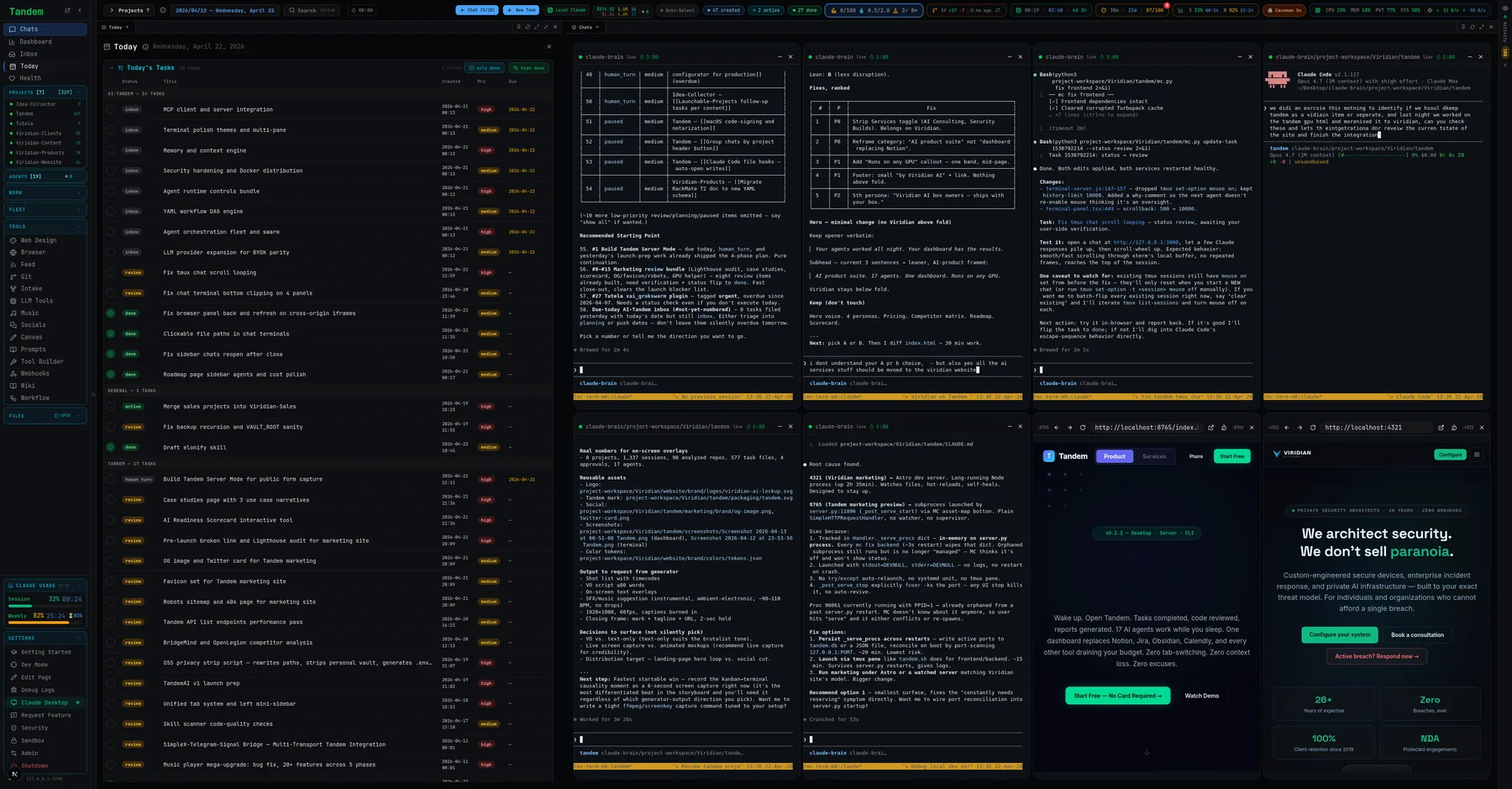This screenshot has height=789, width=1512.
Task: Open Claude Desktop settings item
Action: coord(45,702)
